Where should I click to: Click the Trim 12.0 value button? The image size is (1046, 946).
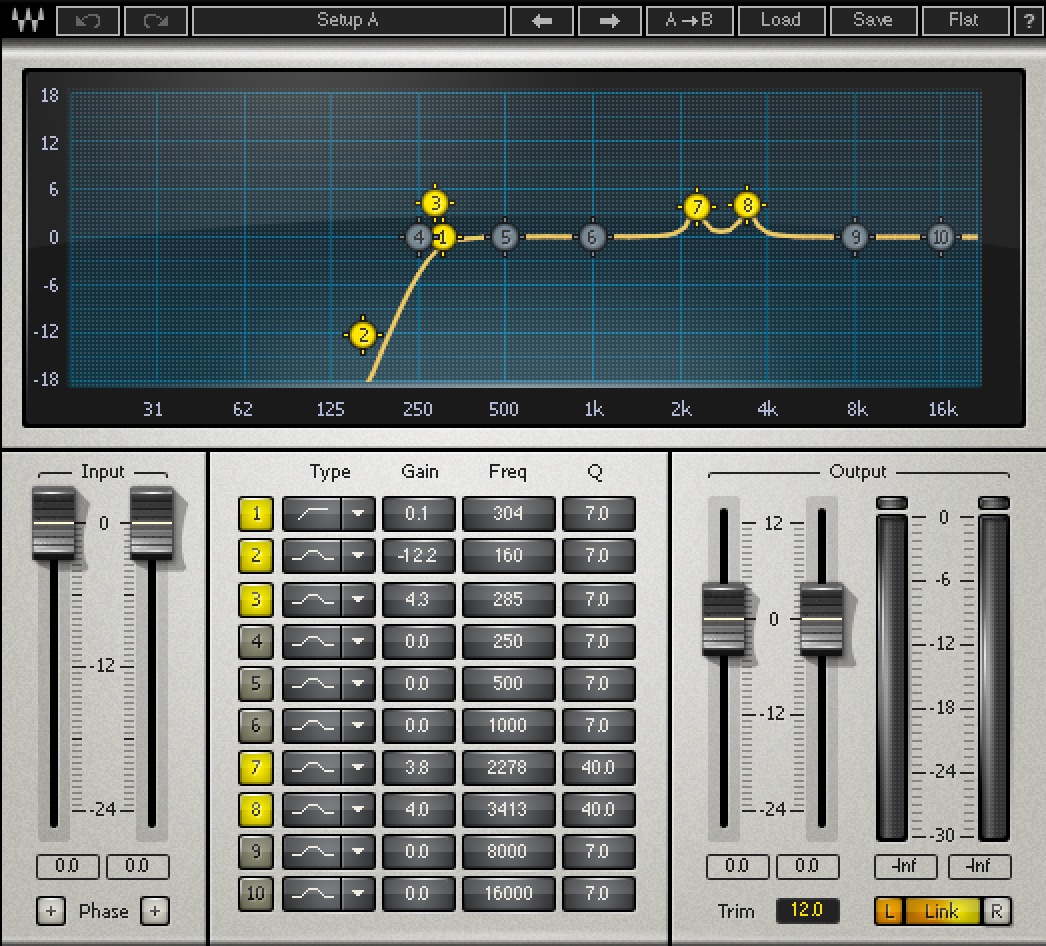pyautogui.click(x=807, y=910)
